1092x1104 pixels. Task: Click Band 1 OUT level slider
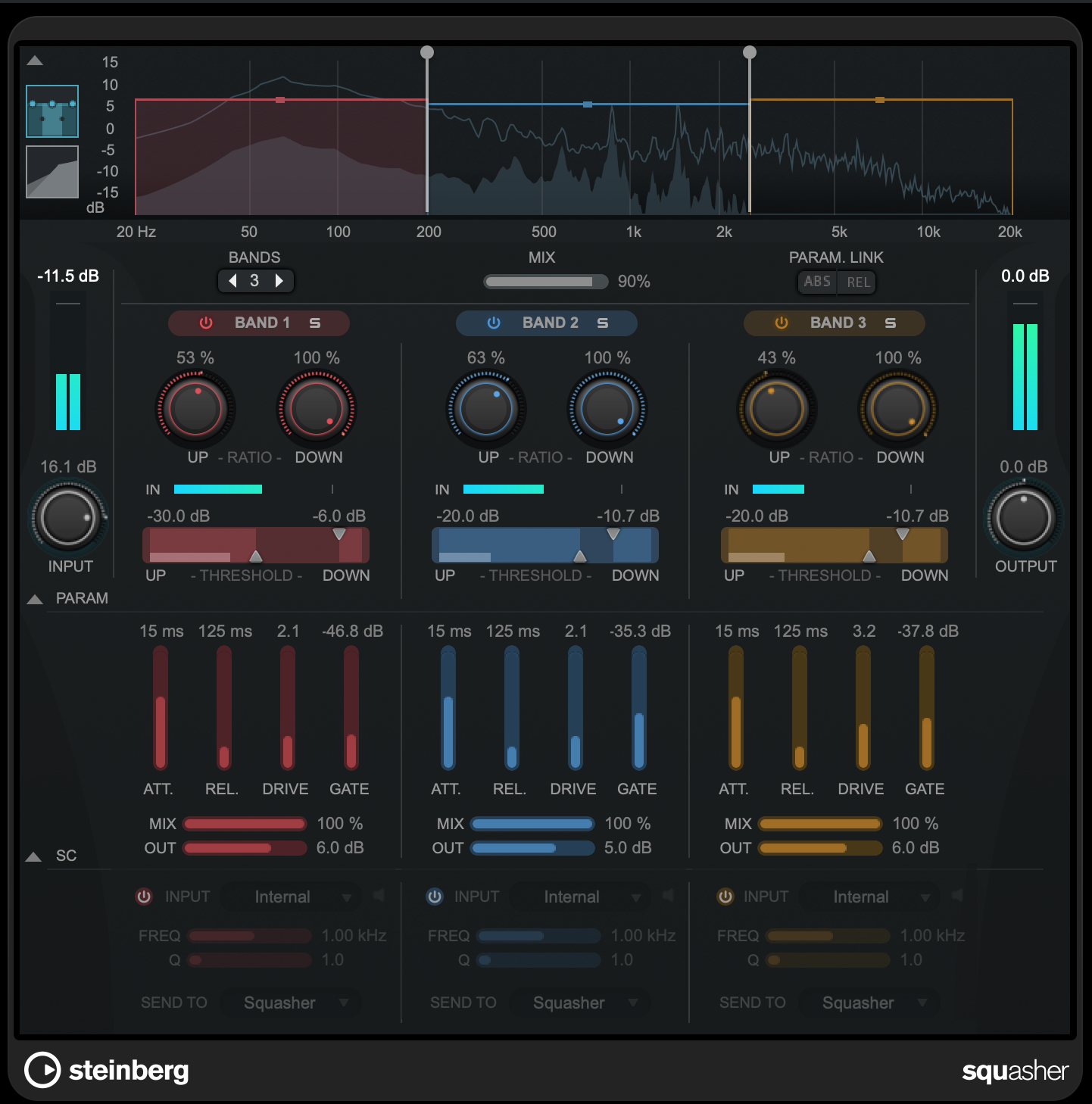pyautogui.click(x=245, y=848)
